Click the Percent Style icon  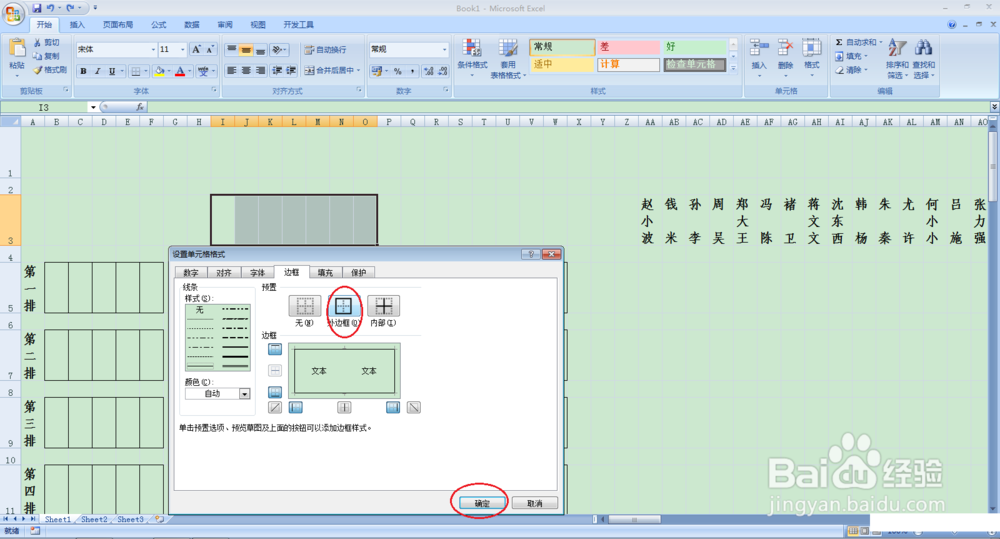(x=397, y=71)
